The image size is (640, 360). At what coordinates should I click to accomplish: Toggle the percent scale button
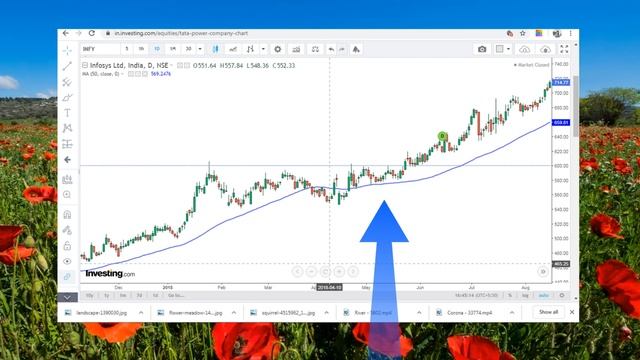tap(510, 296)
